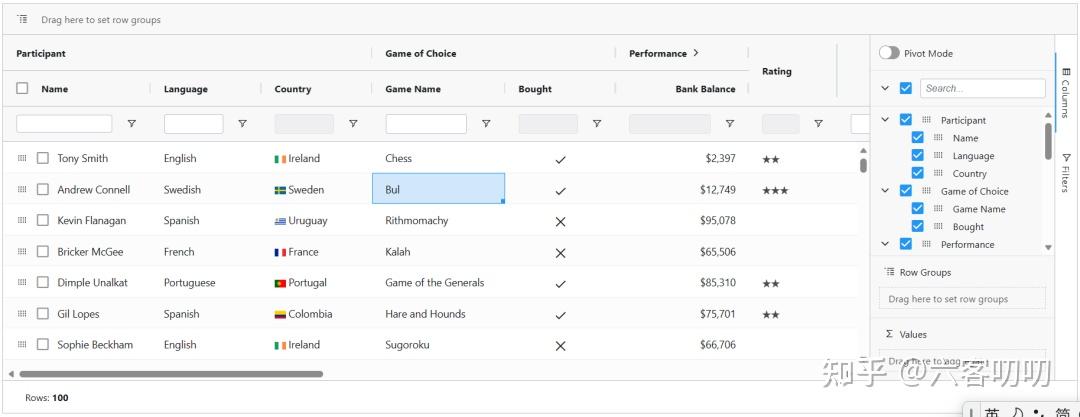This screenshot has height=417, width=1080.
Task: Open the Game Name column filter funnel icon
Action: [x=486, y=124]
